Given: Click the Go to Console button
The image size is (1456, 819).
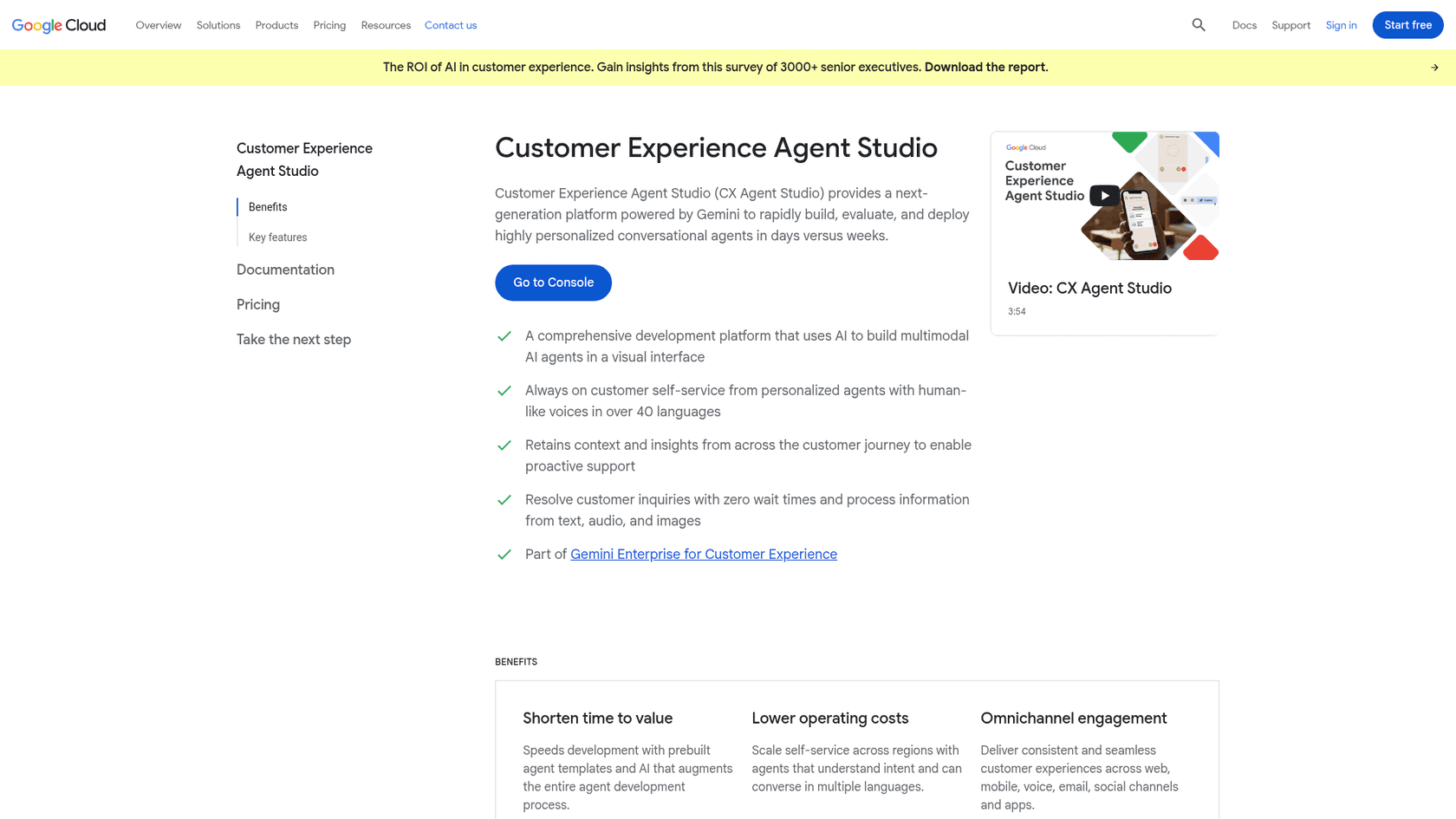Looking at the screenshot, I should pyautogui.click(x=553, y=283).
